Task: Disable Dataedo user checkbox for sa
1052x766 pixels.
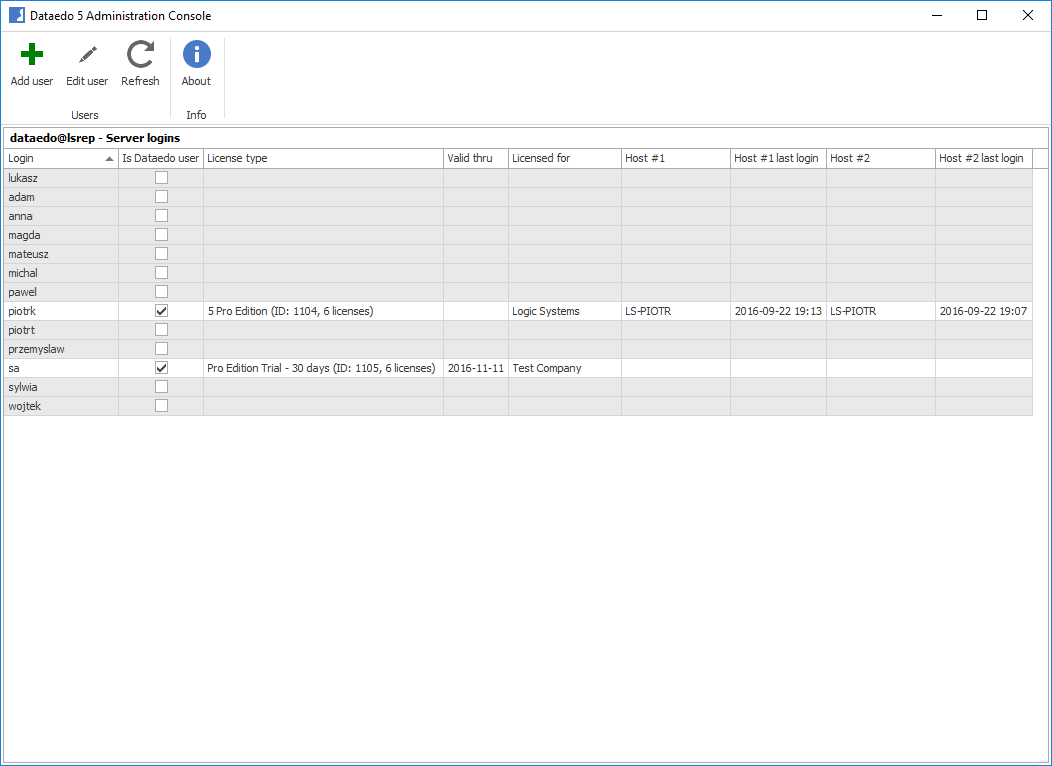Action: (161, 368)
